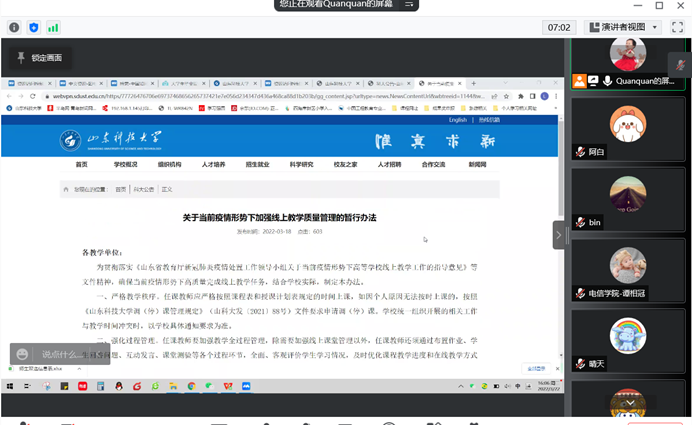The width and height of the screenshot is (692, 425).
Task: Open 学校概况 navigation menu item
Action: [125, 164]
